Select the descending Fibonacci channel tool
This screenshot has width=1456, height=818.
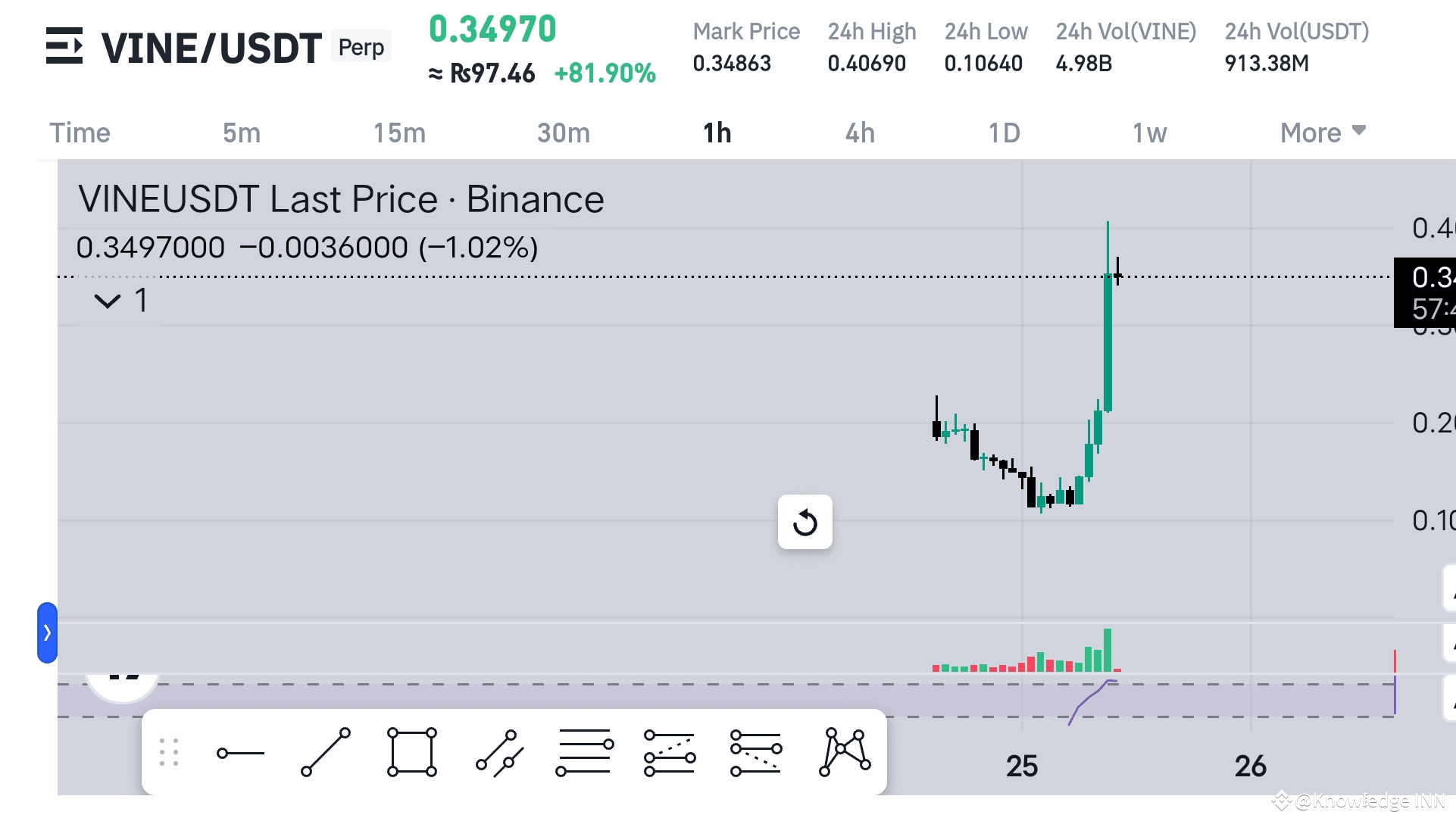coord(755,753)
